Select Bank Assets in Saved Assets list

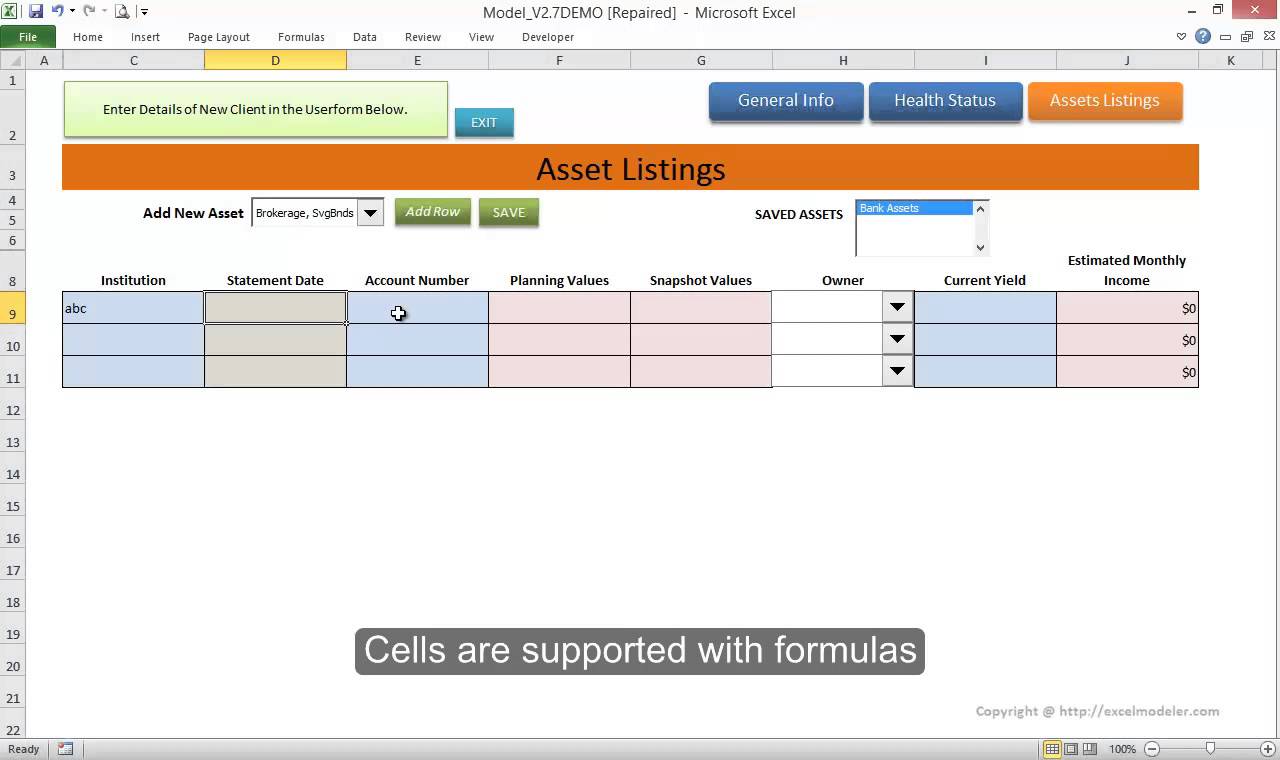click(x=913, y=208)
